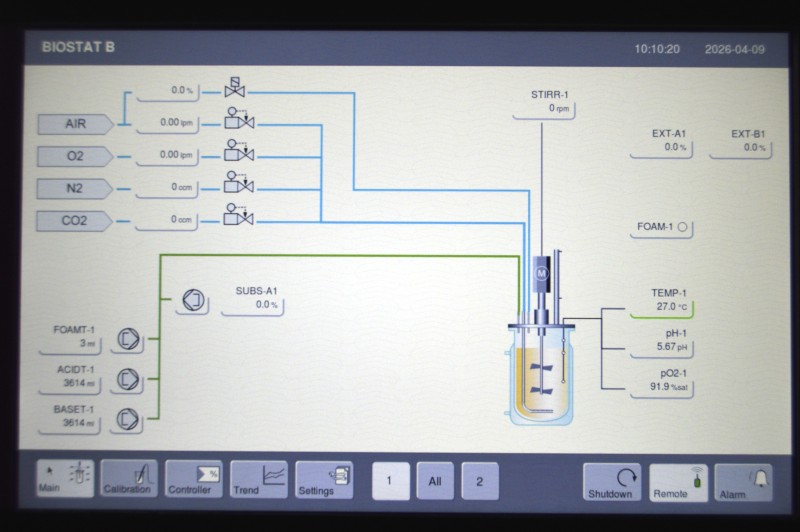Click the 2026-04-09 date display
Screen dimensions: 800x532
[x=735, y=49]
